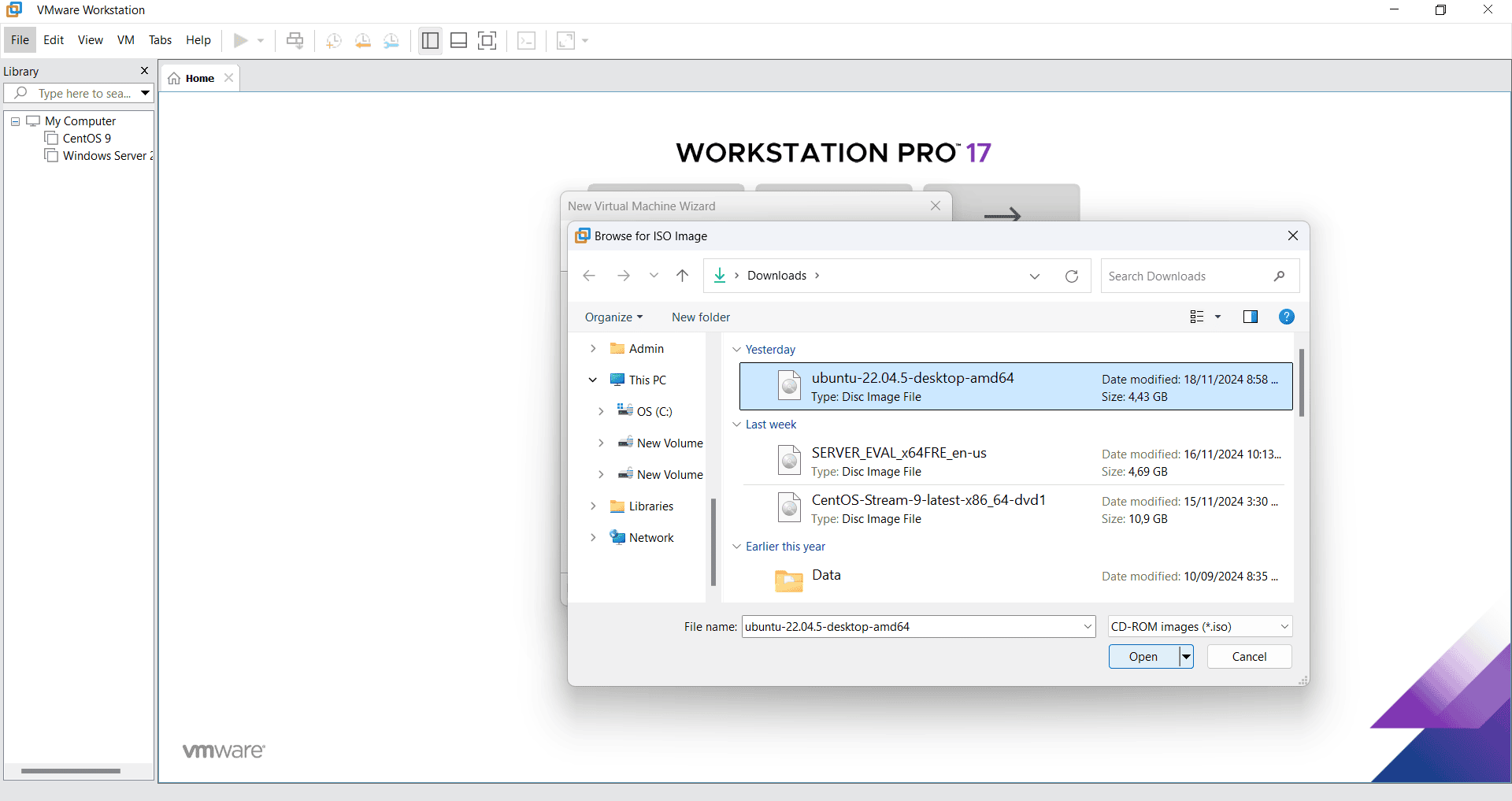Click the file list vertical scrollbar
1512x801 pixels.
point(1301,384)
